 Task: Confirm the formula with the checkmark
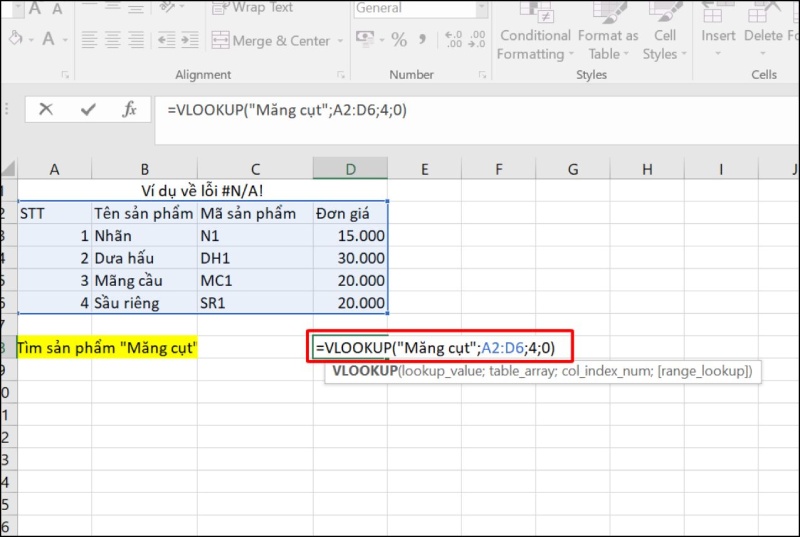[88, 109]
